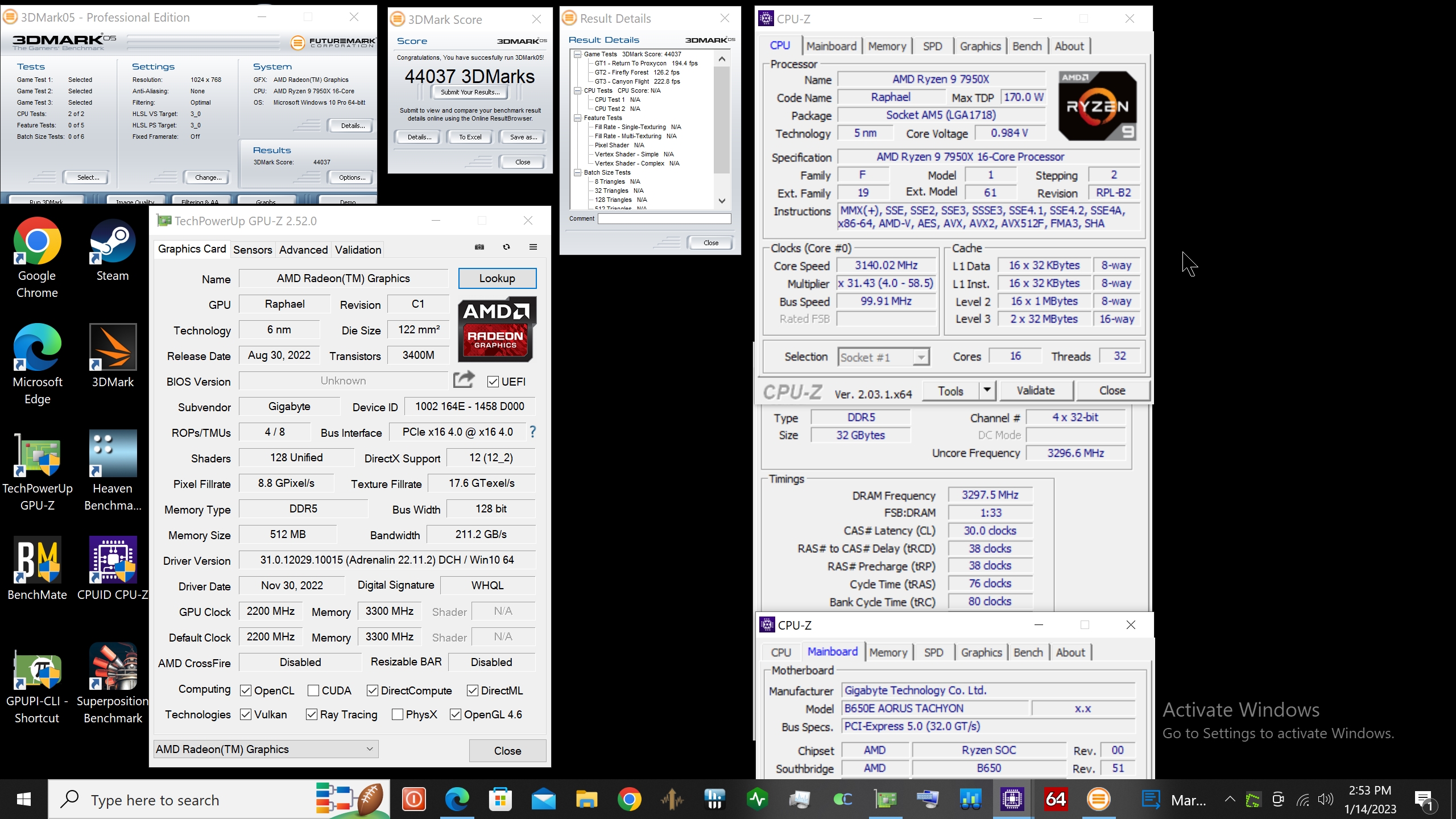Click the taskbar search box
The width and height of the screenshot is (1456, 819).
[219, 799]
